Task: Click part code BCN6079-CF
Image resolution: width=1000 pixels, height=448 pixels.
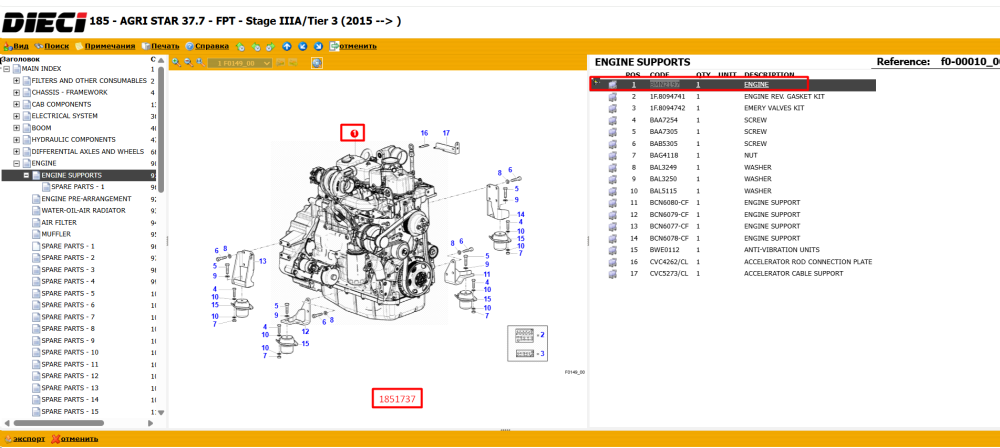Action: click(x=669, y=214)
